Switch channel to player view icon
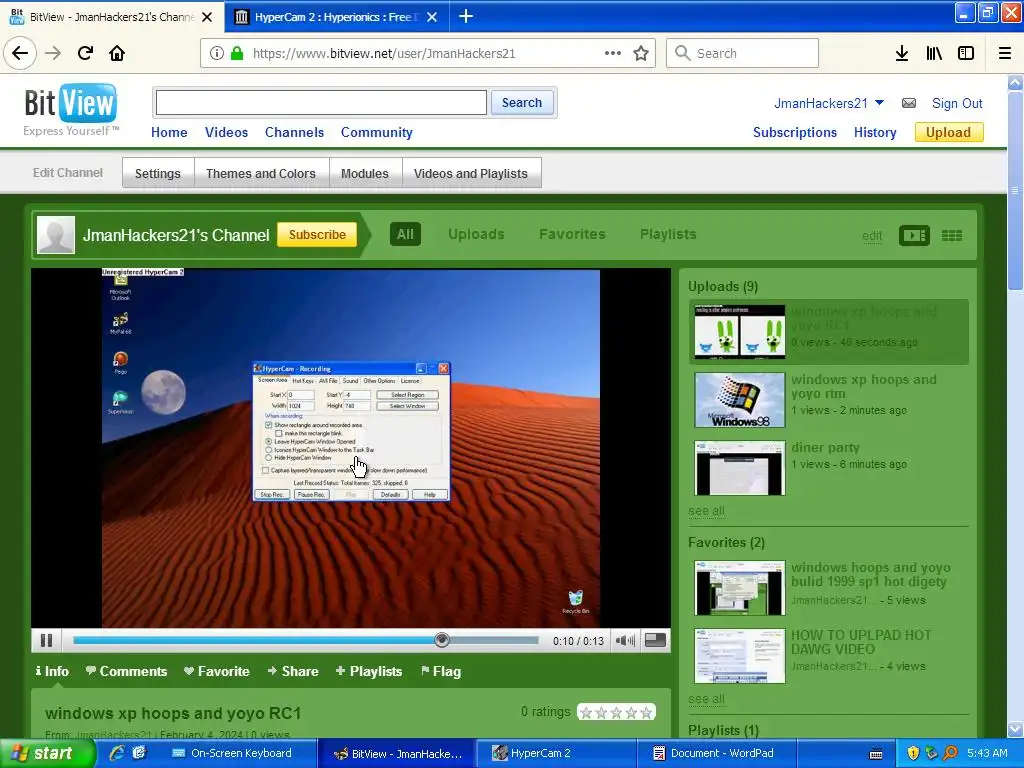Viewport: 1024px width, 768px height. click(914, 236)
